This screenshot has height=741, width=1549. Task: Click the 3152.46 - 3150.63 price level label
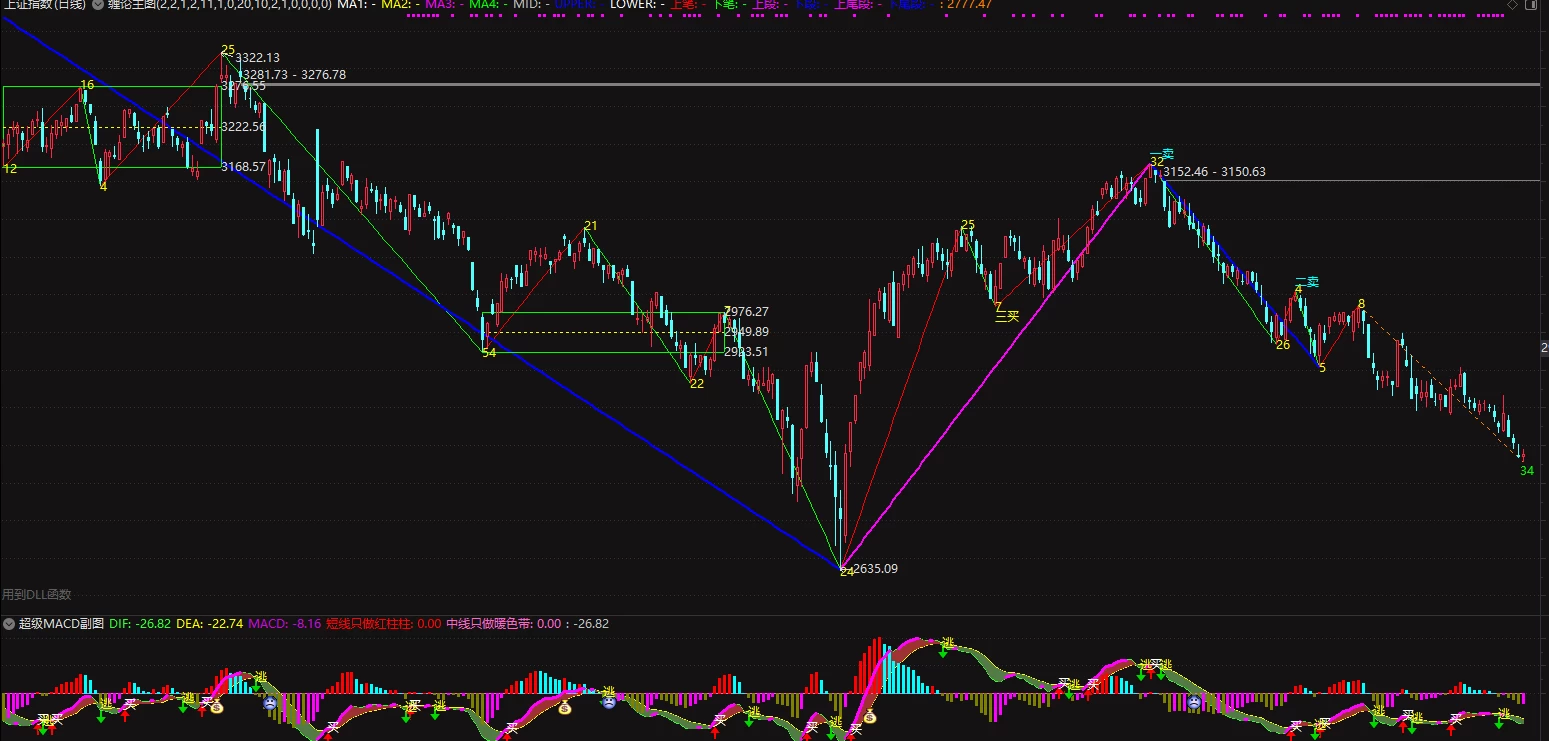(x=1214, y=172)
